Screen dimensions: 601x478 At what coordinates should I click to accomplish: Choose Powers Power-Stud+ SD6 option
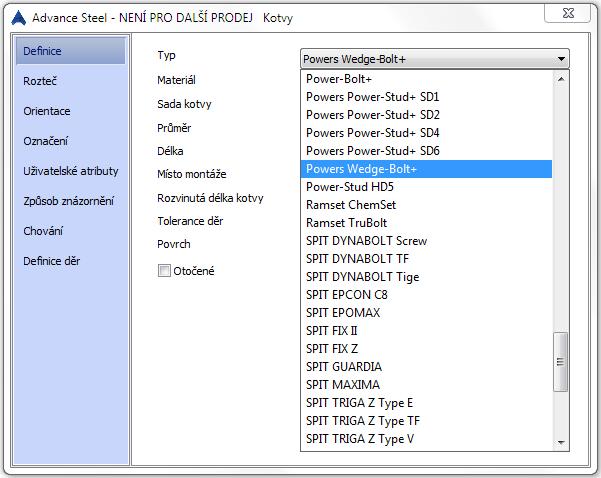pyautogui.click(x=426, y=151)
